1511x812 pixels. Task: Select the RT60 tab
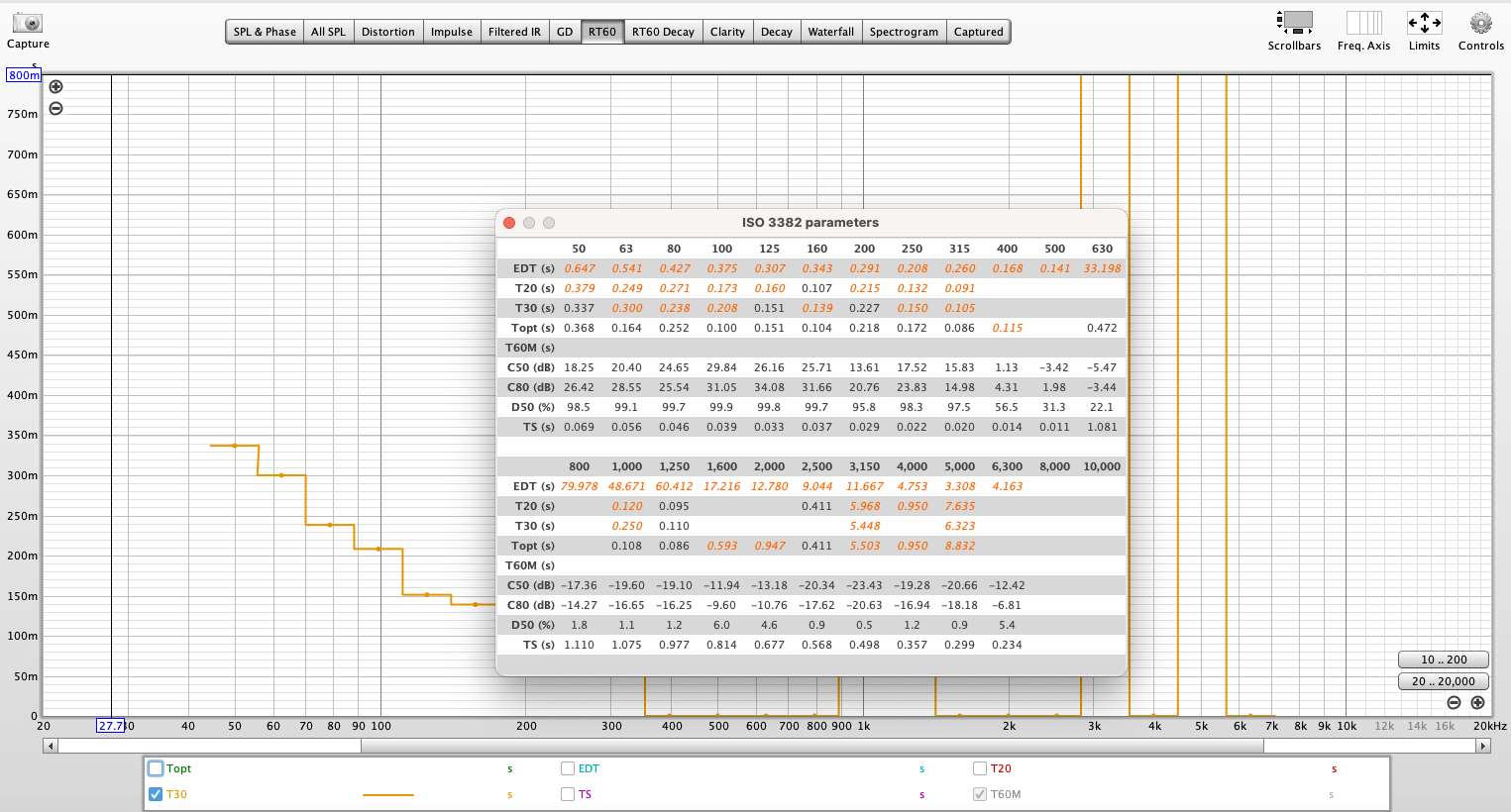point(602,32)
